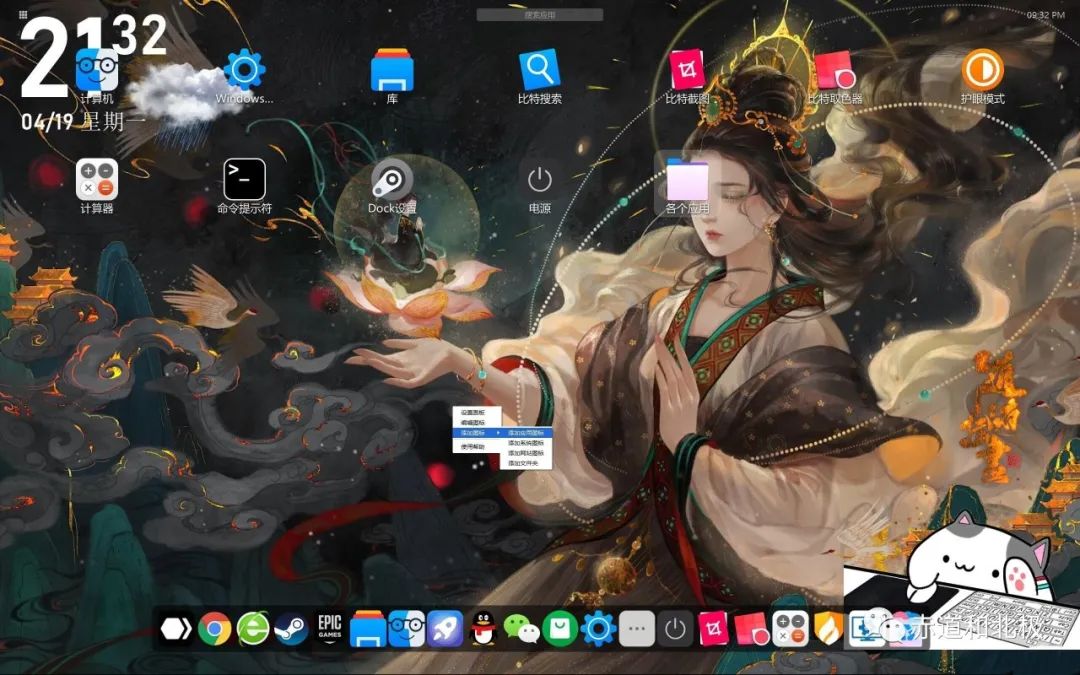Image resolution: width=1080 pixels, height=675 pixels.
Task: Open 比特取色器 color picker desktop icon
Action: [834, 70]
